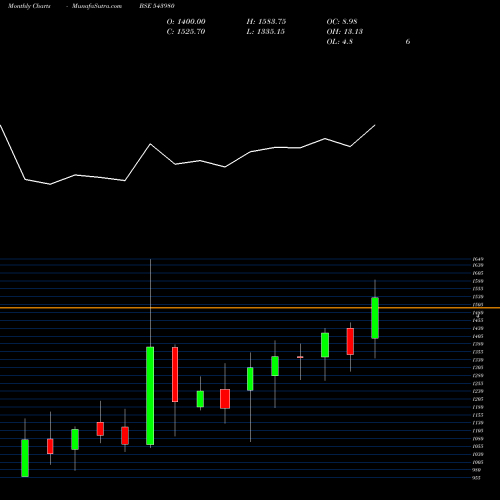Click the tiny red doji candle body
500x500 pixels.
coord(300,357)
